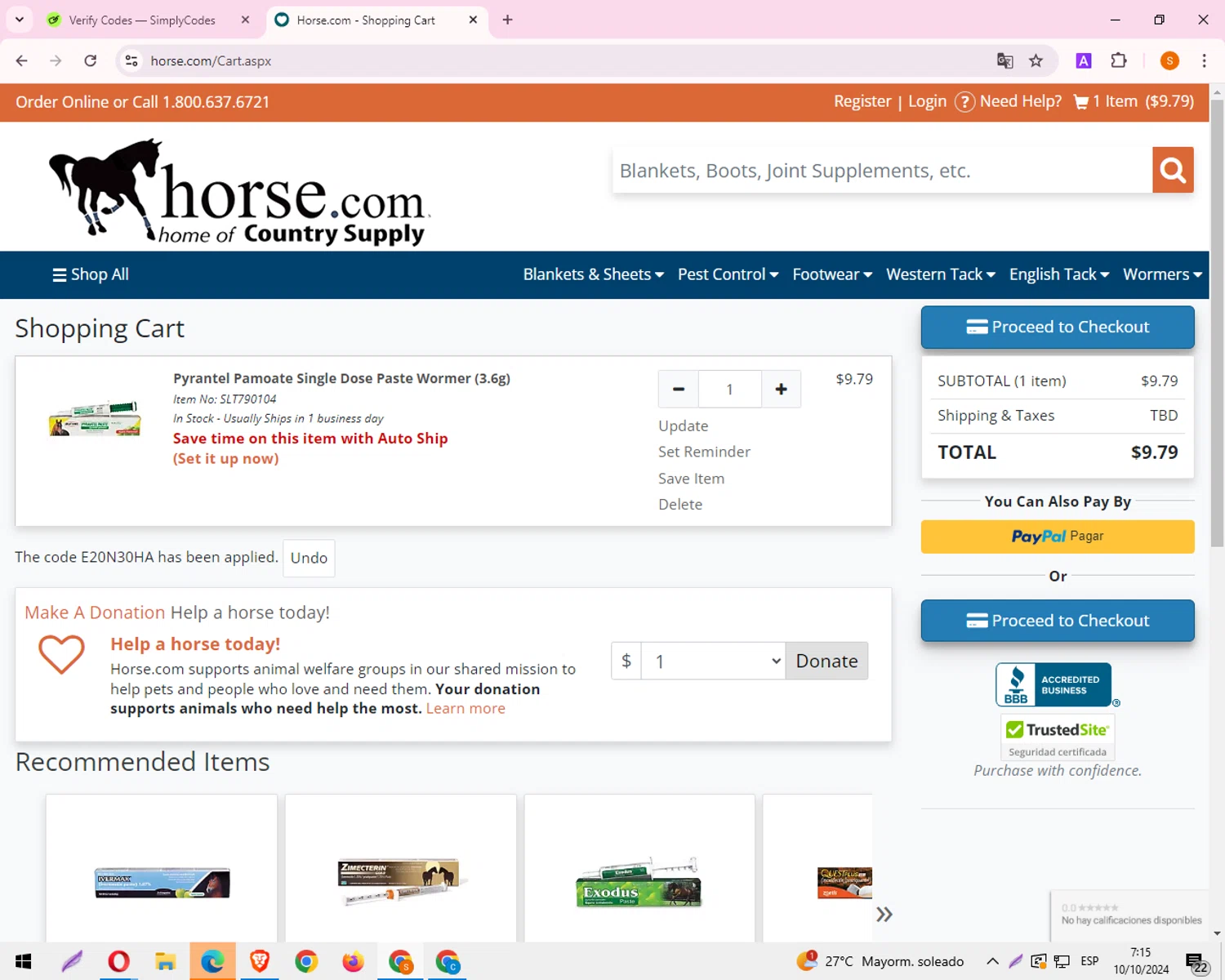Open Brave browser from the taskbar
The image size is (1225, 980).
point(260,961)
